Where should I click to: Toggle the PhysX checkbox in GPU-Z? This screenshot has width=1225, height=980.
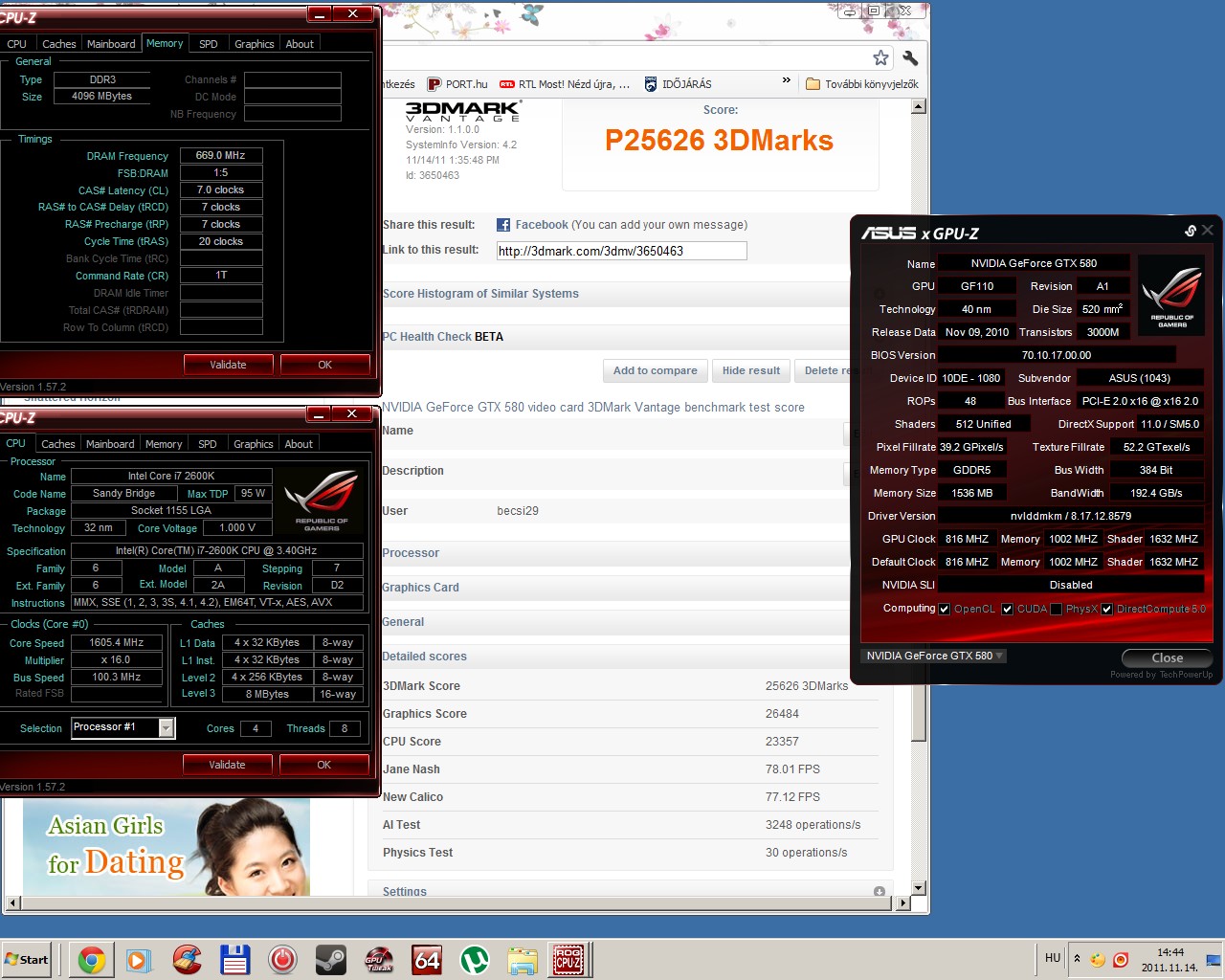[1056, 609]
